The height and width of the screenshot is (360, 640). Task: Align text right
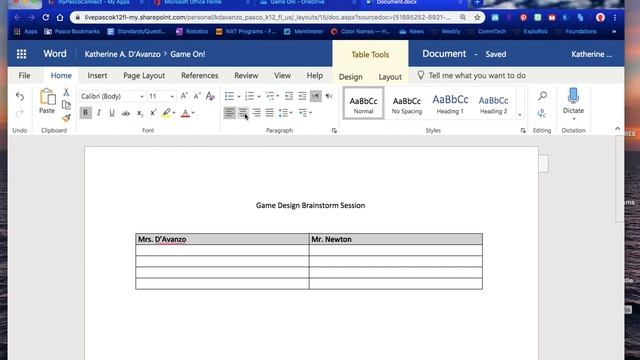click(x=256, y=113)
